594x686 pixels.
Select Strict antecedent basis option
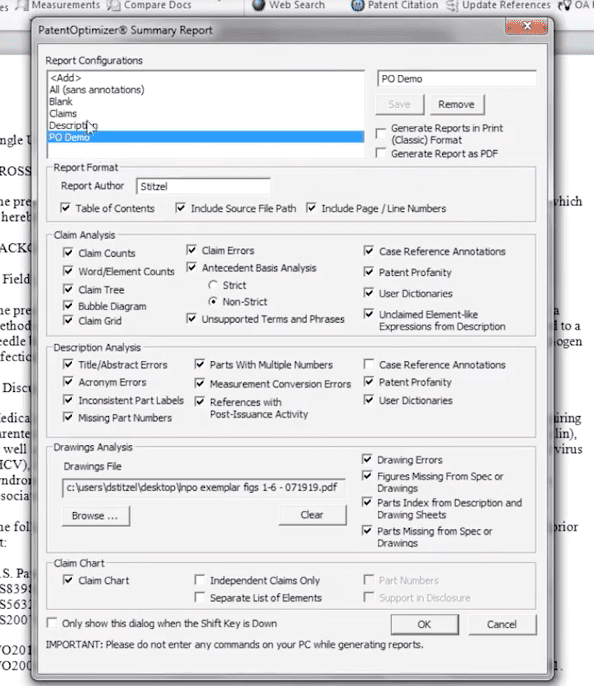click(x=213, y=285)
